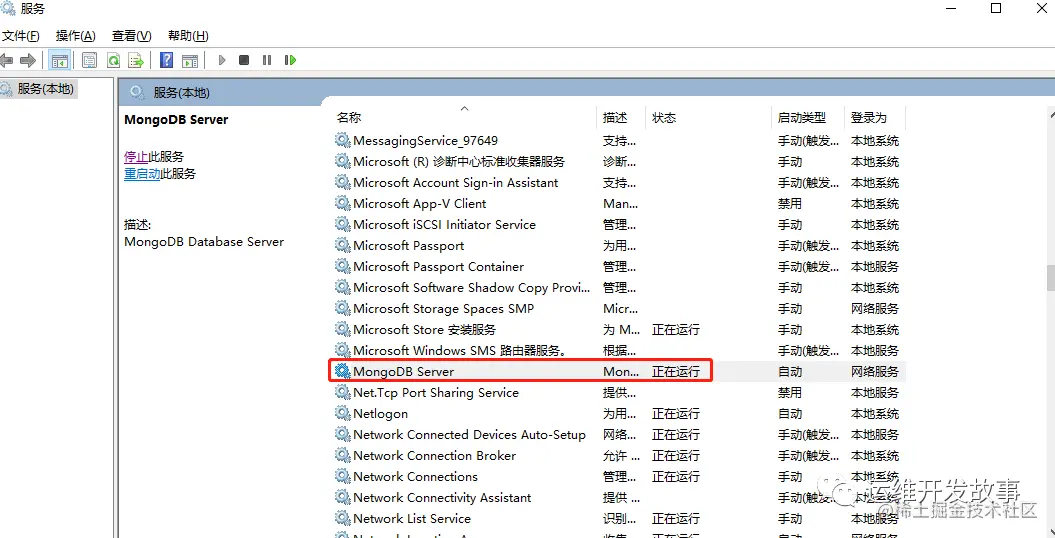
Task: Select Microsoft (R) 诊断中心标准收集器服务 row
Action: click(620, 162)
